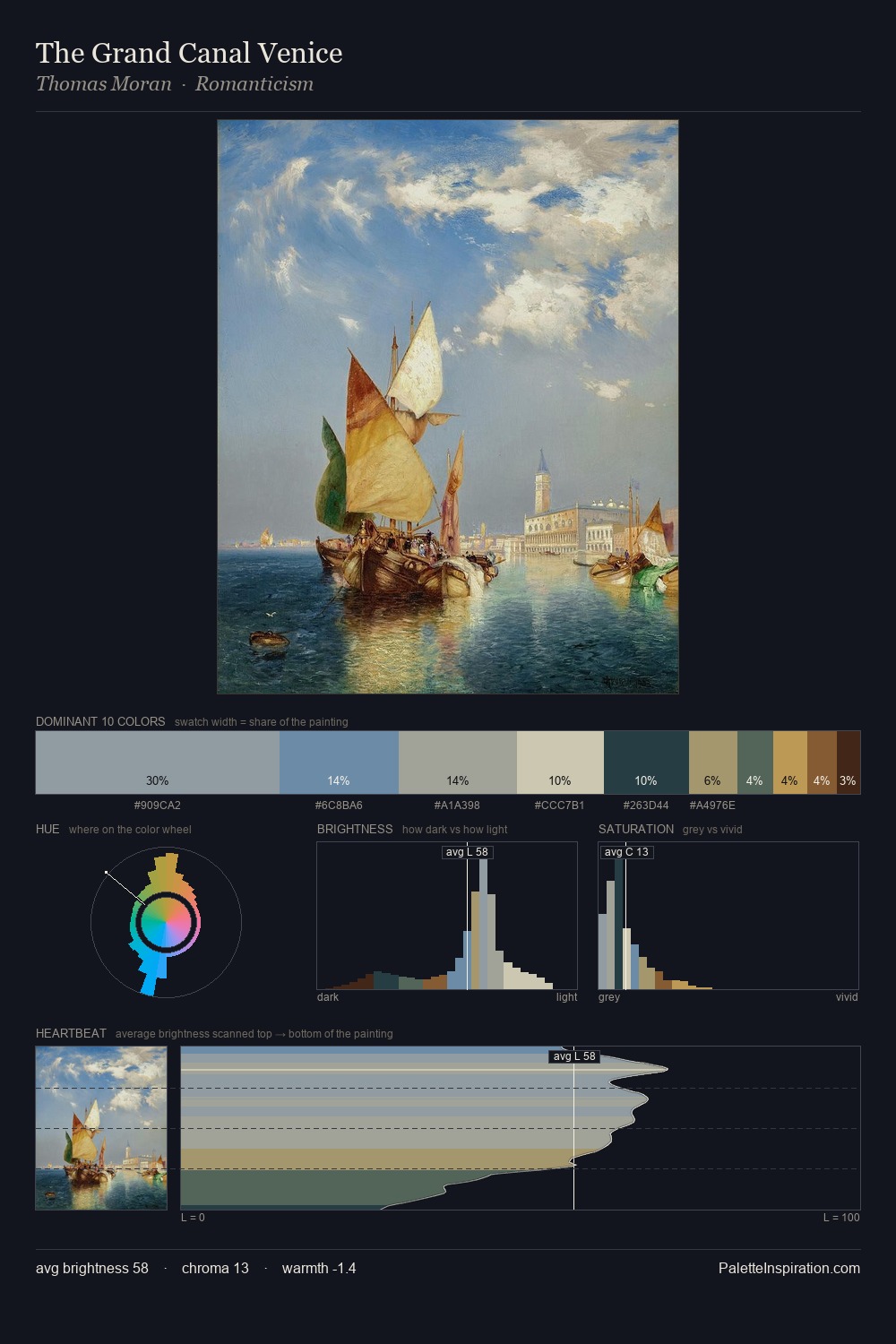Click hex code '#CCC7B1' label
896x1344 pixels.
[x=559, y=806]
